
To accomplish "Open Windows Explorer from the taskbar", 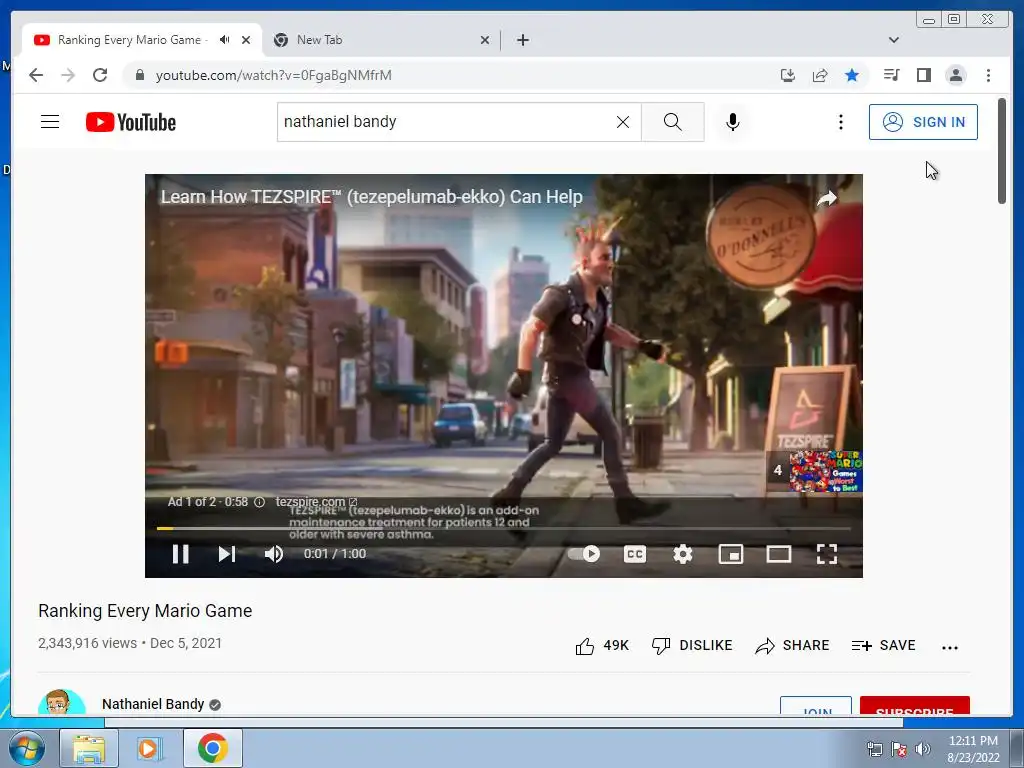I will pos(89,748).
